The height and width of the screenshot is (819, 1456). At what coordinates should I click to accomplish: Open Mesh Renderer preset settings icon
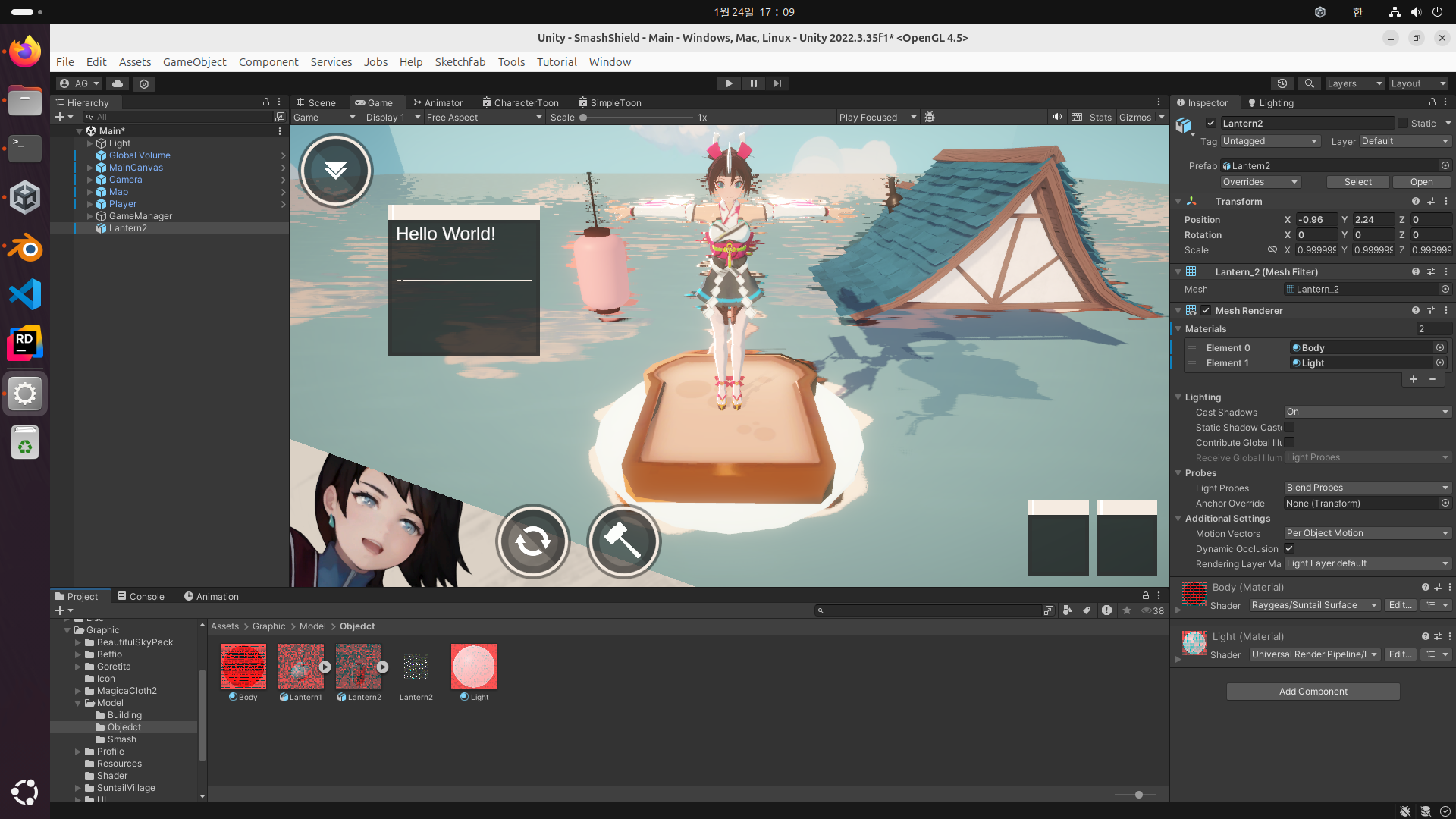pyautogui.click(x=1431, y=310)
